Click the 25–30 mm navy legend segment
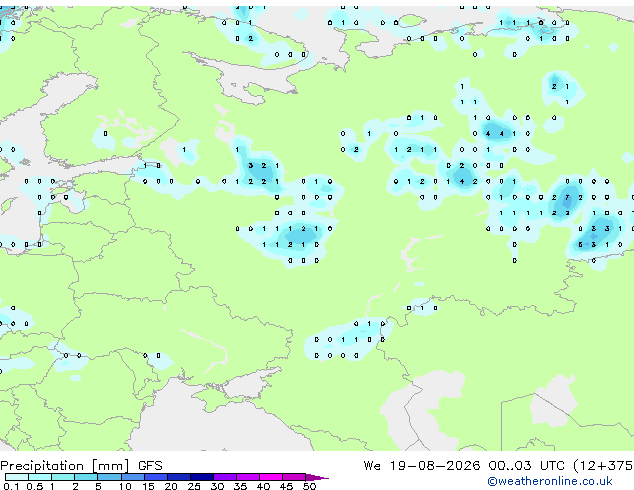 [201, 477]
